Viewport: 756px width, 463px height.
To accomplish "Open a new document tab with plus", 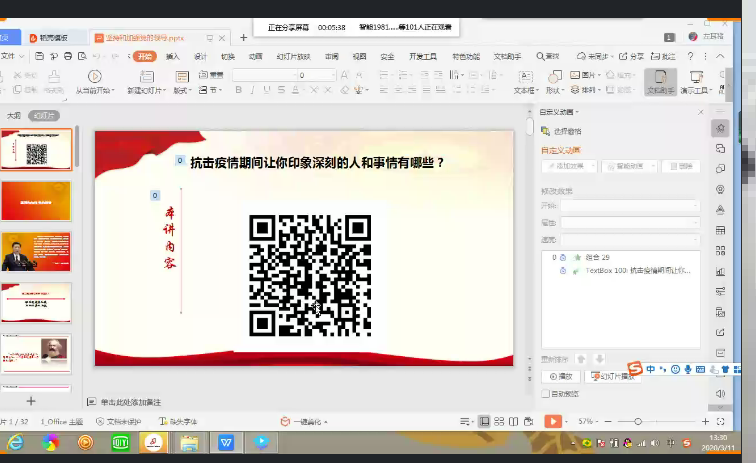I will point(243,38).
